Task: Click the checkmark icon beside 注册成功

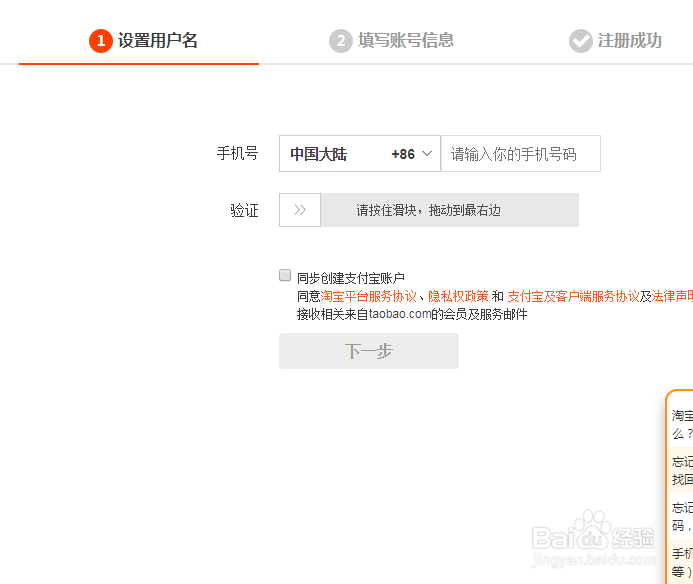Action: coord(580,41)
